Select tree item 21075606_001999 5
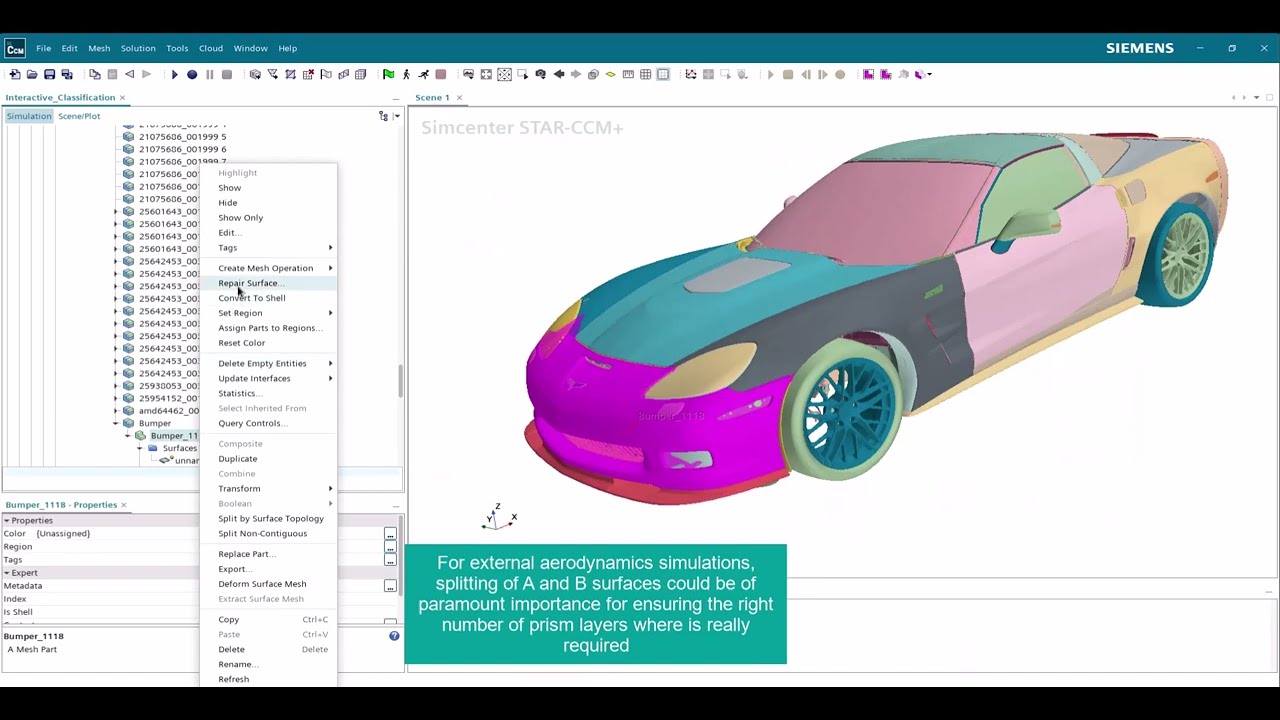The image size is (1280, 720). pyautogui.click(x=182, y=136)
